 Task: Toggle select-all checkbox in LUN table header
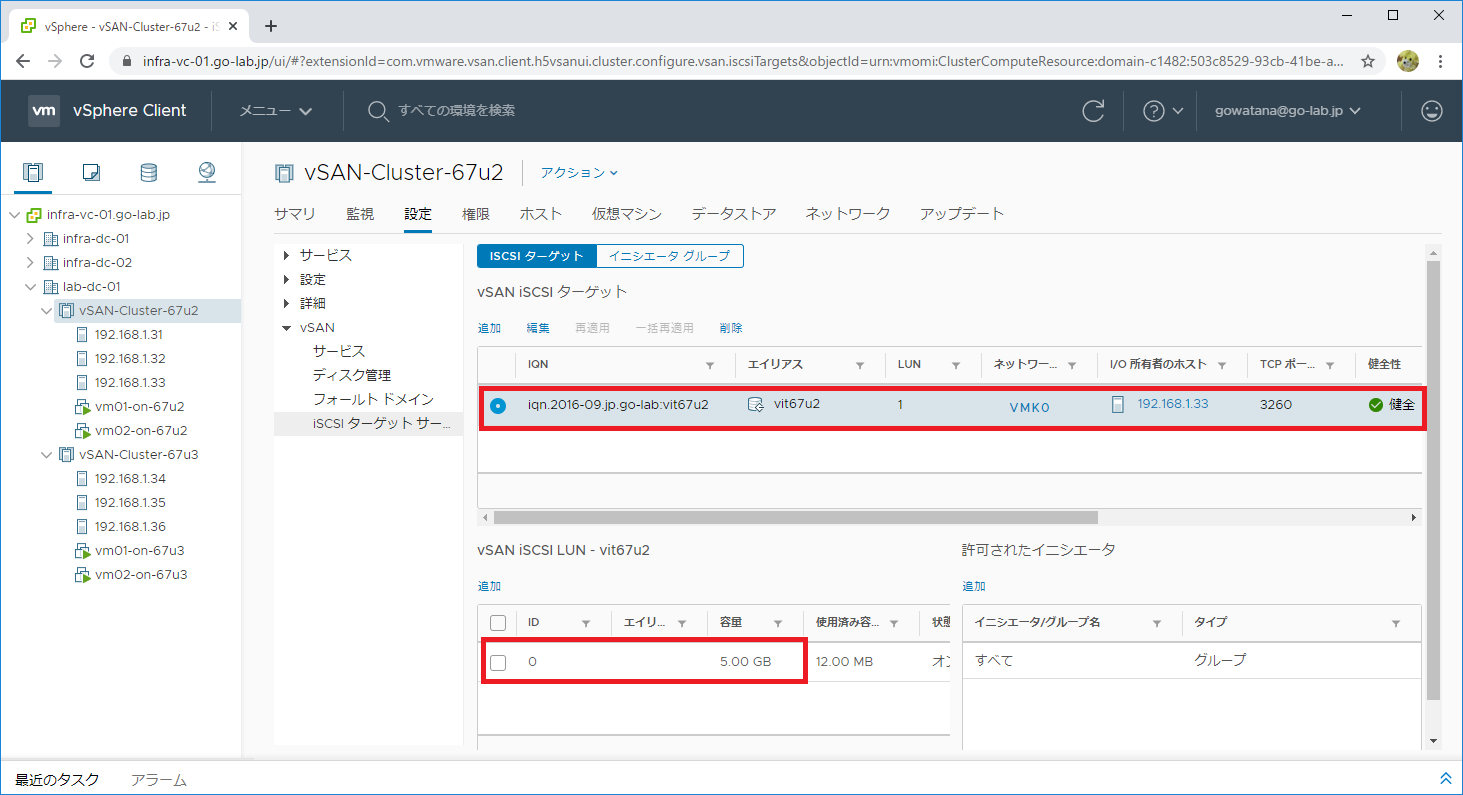pos(498,623)
